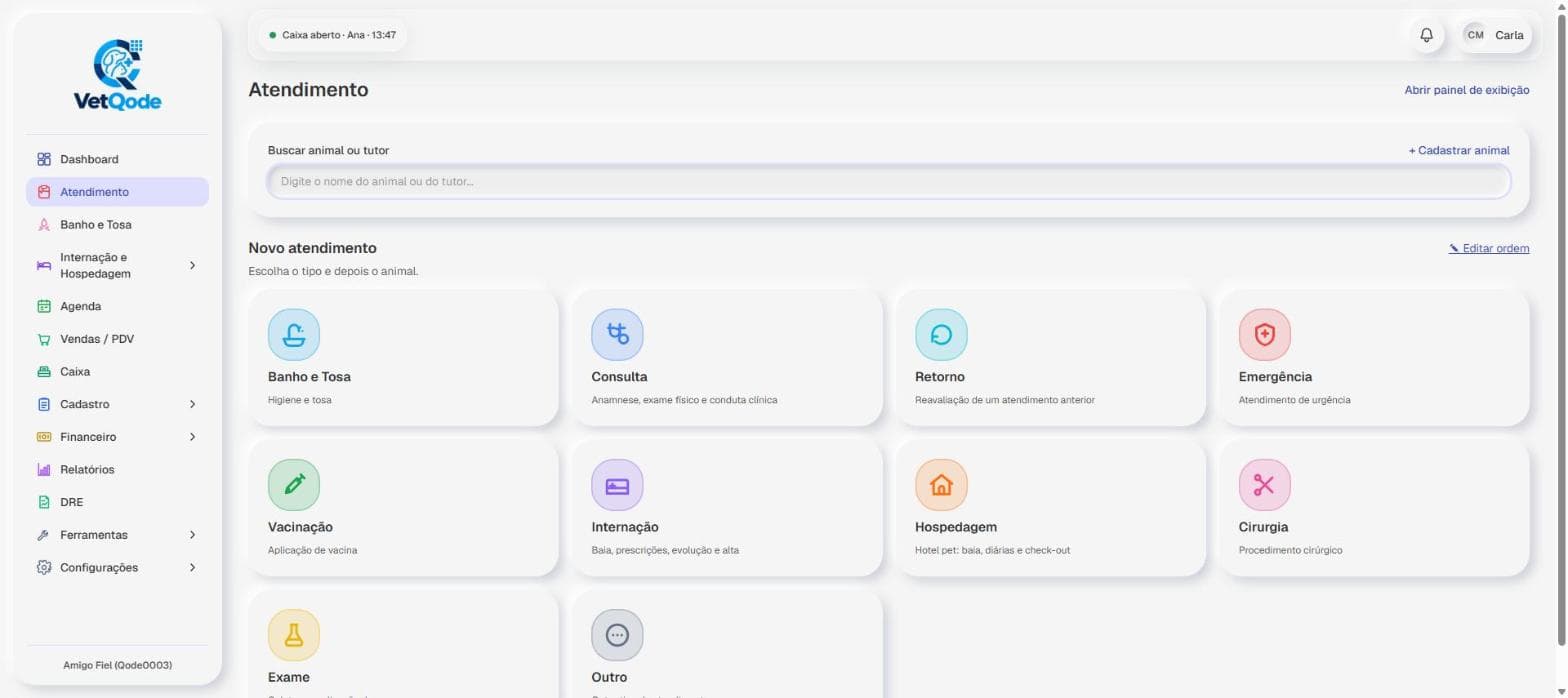Click the Internação bed card icon
Viewport: 1568px width, 698px height.
pyautogui.click(x=617, y=485)
